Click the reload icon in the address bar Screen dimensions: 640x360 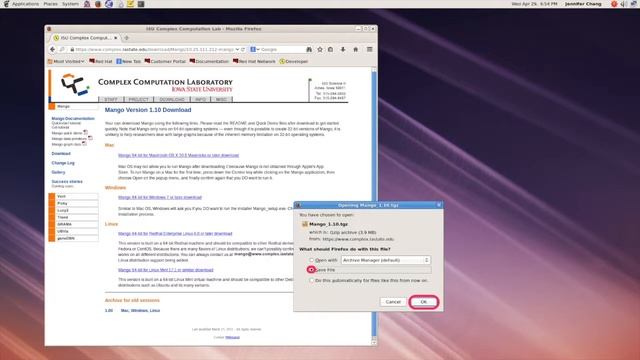tap(243, 49)
